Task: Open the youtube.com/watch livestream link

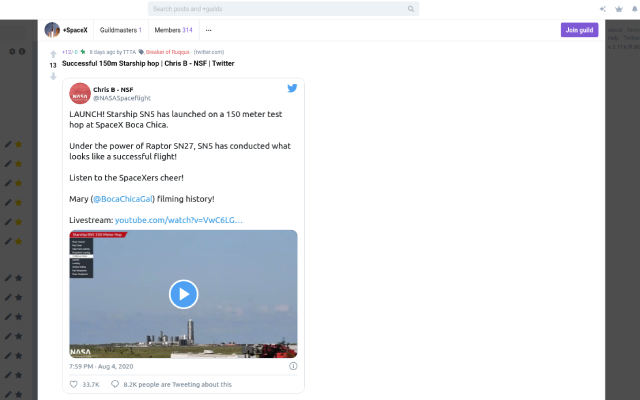Action: click(179, 220)
